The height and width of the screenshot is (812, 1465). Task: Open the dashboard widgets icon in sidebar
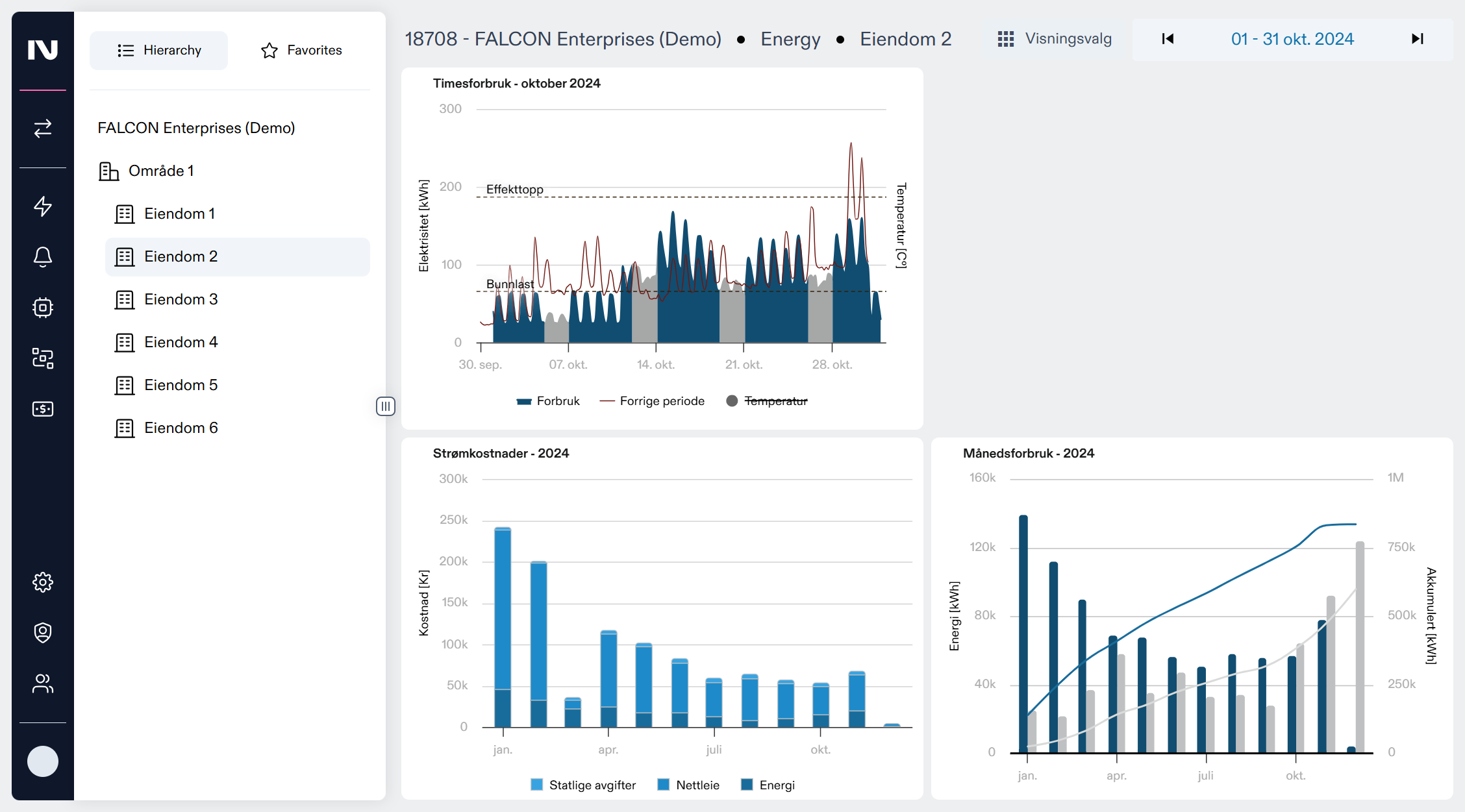point(43,358)
